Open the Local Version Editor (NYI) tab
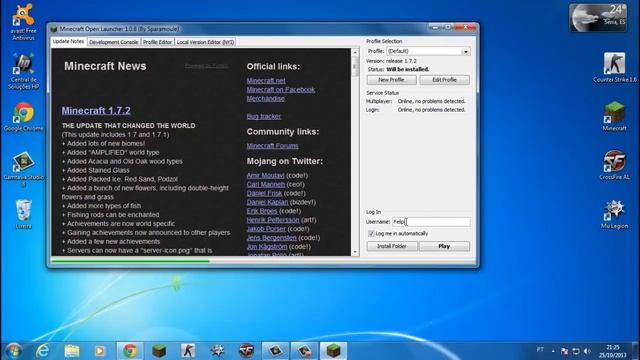 click(205, 42)
